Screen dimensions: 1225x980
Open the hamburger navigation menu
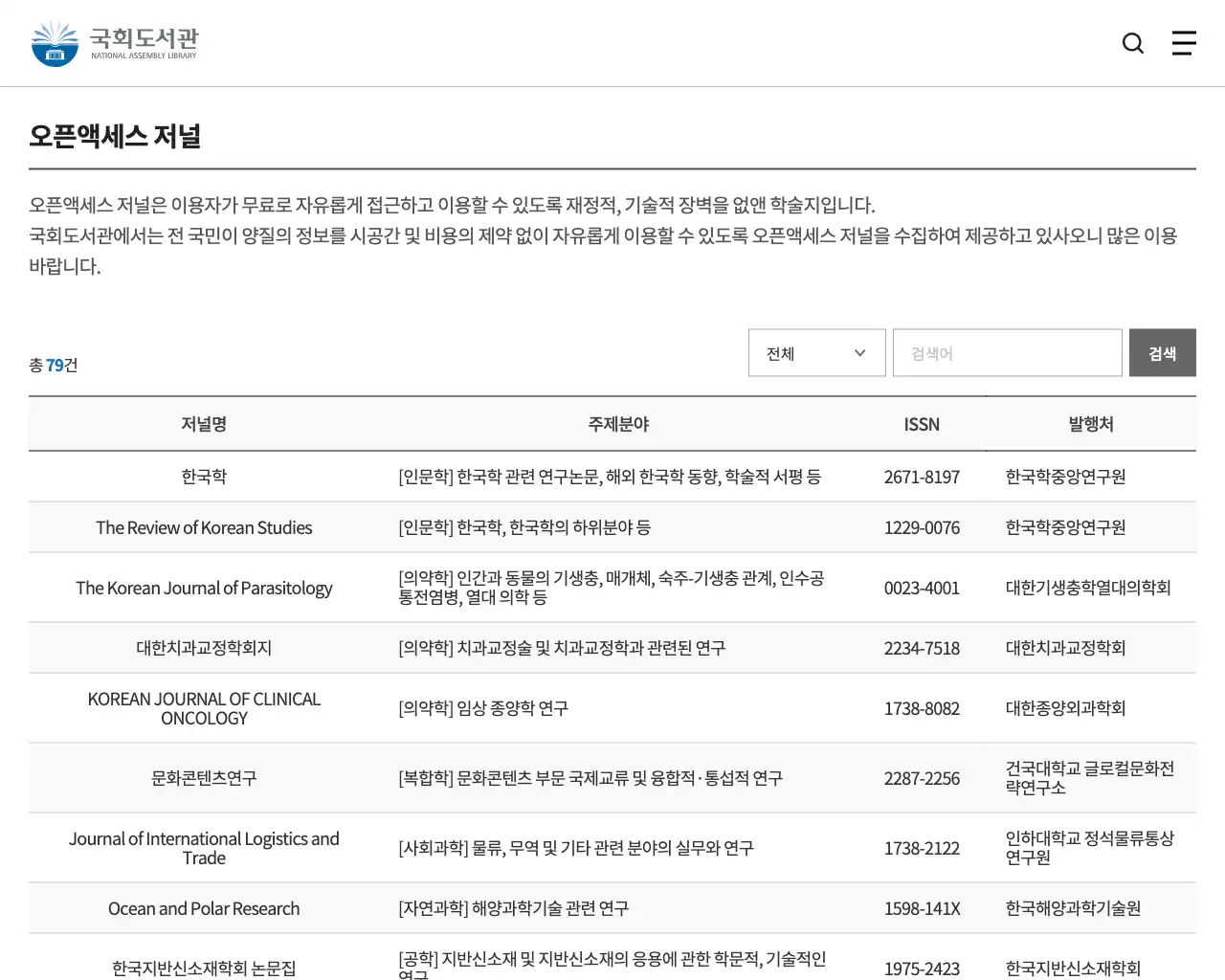tap(1184, 43)
